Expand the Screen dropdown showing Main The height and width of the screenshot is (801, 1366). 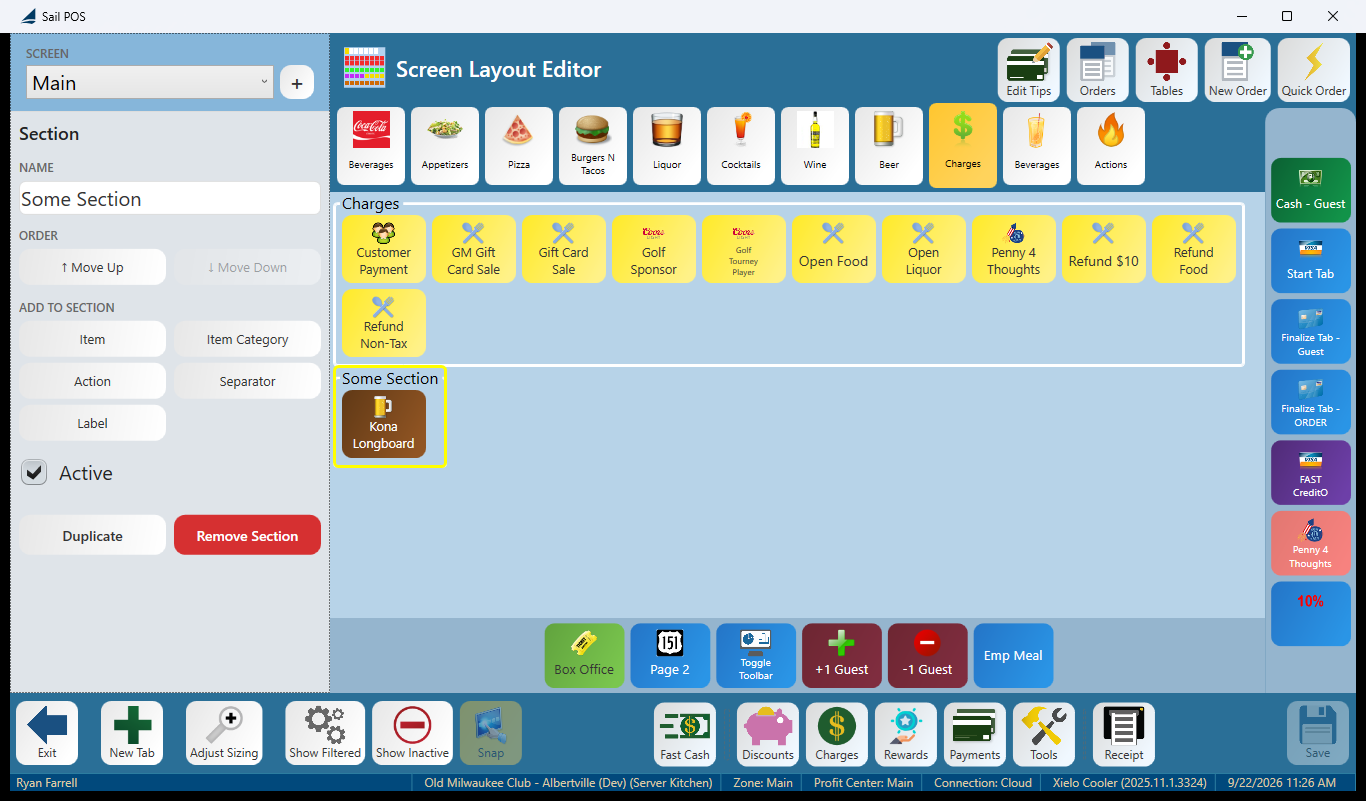tap(150, 83)
